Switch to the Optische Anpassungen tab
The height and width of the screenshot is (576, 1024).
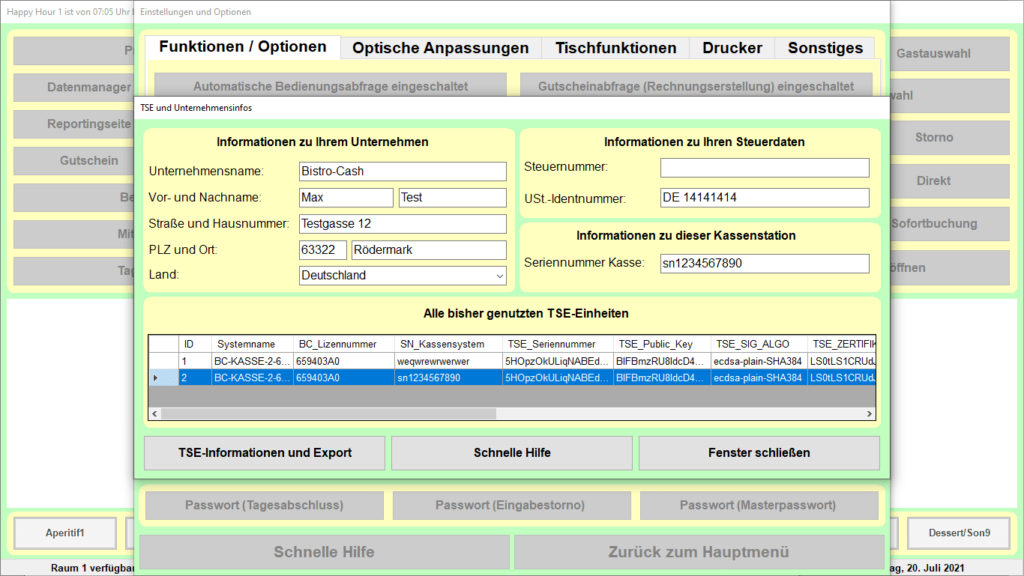pos(440,48)
